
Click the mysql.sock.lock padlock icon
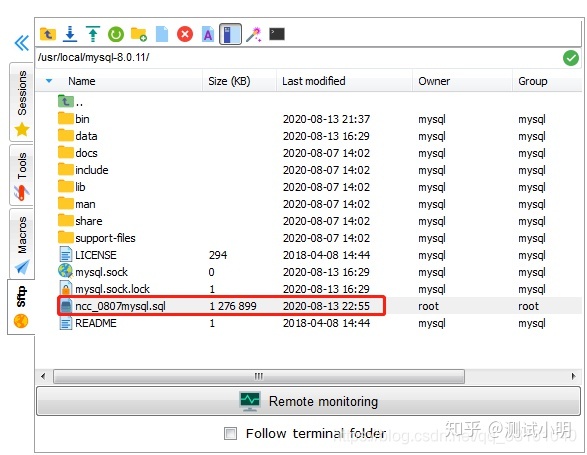point(66,288)
